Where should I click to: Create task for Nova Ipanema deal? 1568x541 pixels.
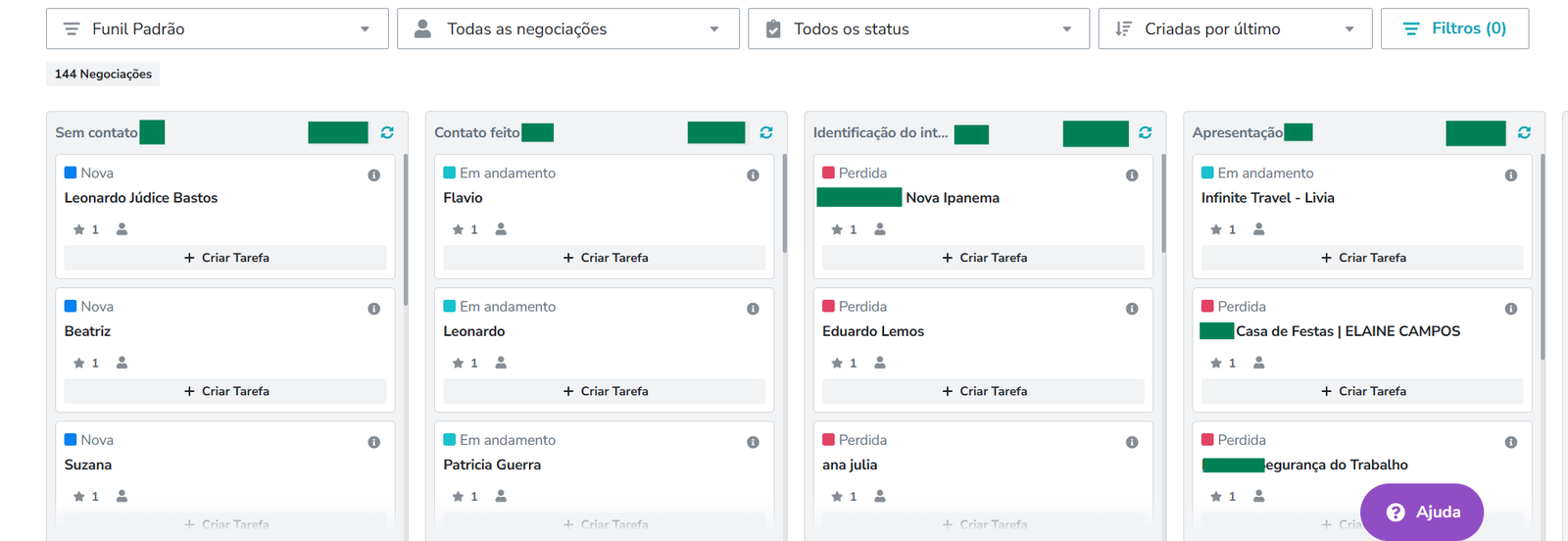984,258
